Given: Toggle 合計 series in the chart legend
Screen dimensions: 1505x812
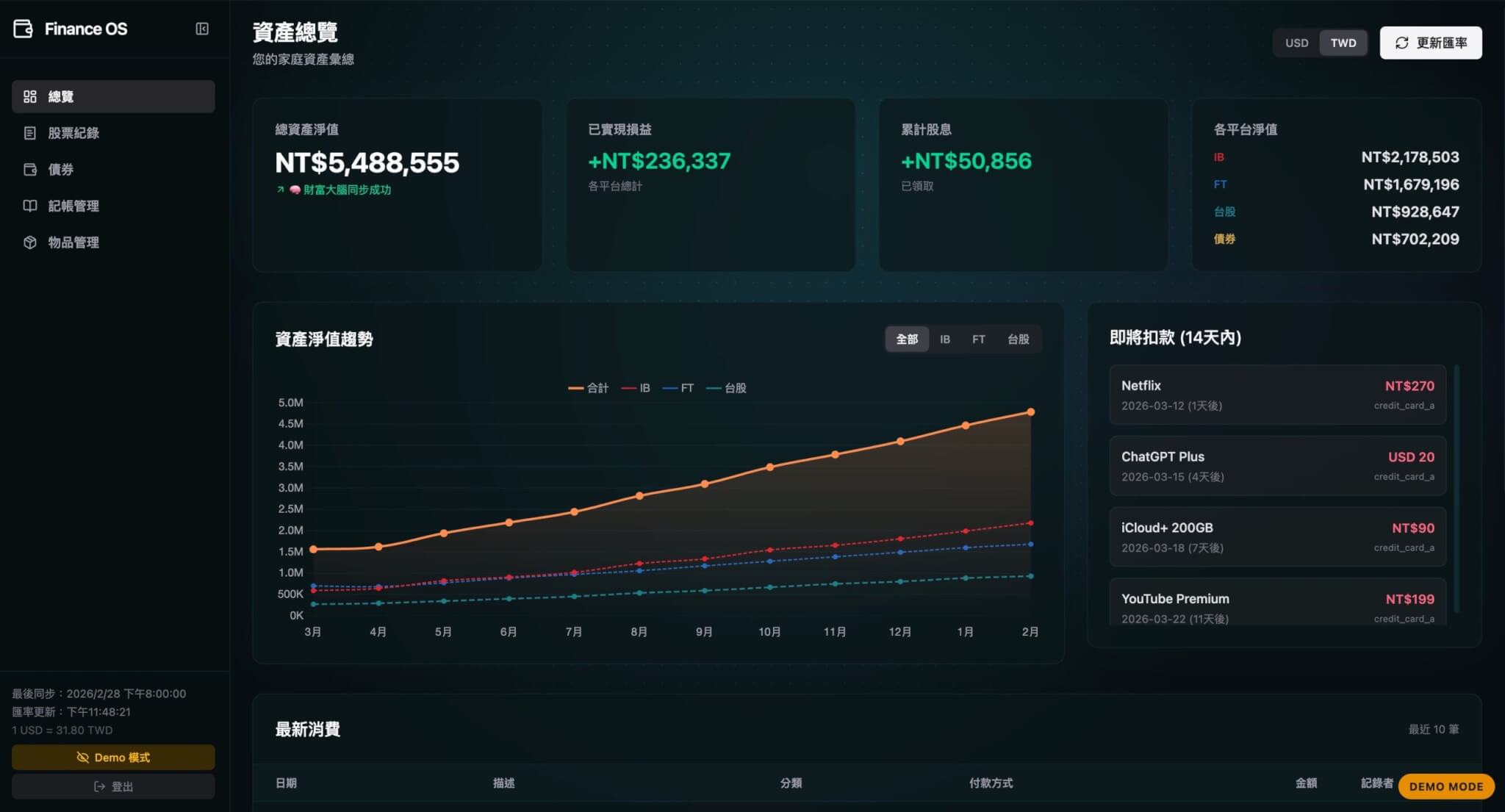Looking at the screenshot, I should click(x=589, y=388).
